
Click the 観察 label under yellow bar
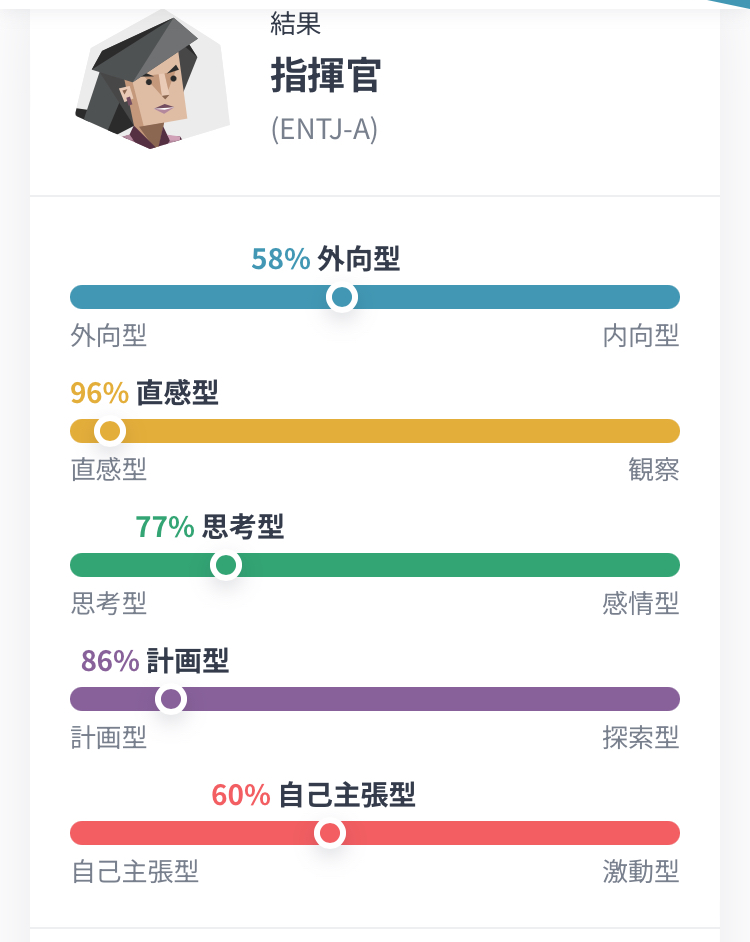tap(654, 470)
